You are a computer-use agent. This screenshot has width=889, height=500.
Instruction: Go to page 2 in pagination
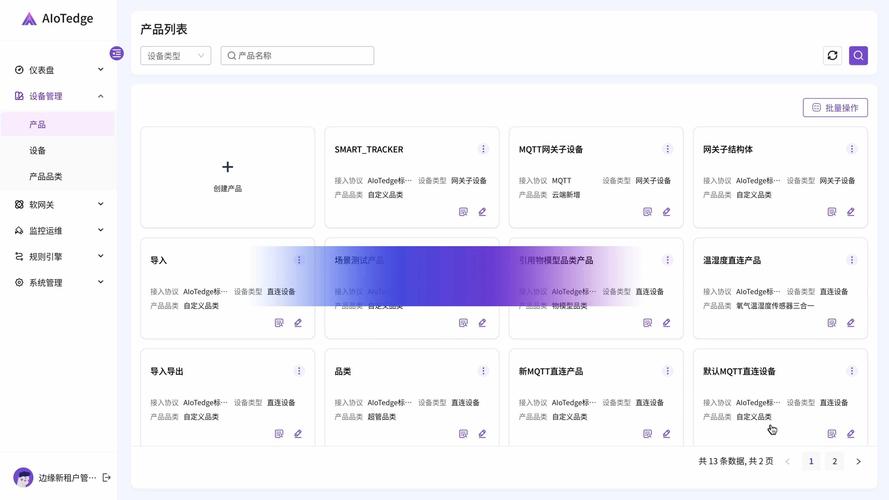834,461
